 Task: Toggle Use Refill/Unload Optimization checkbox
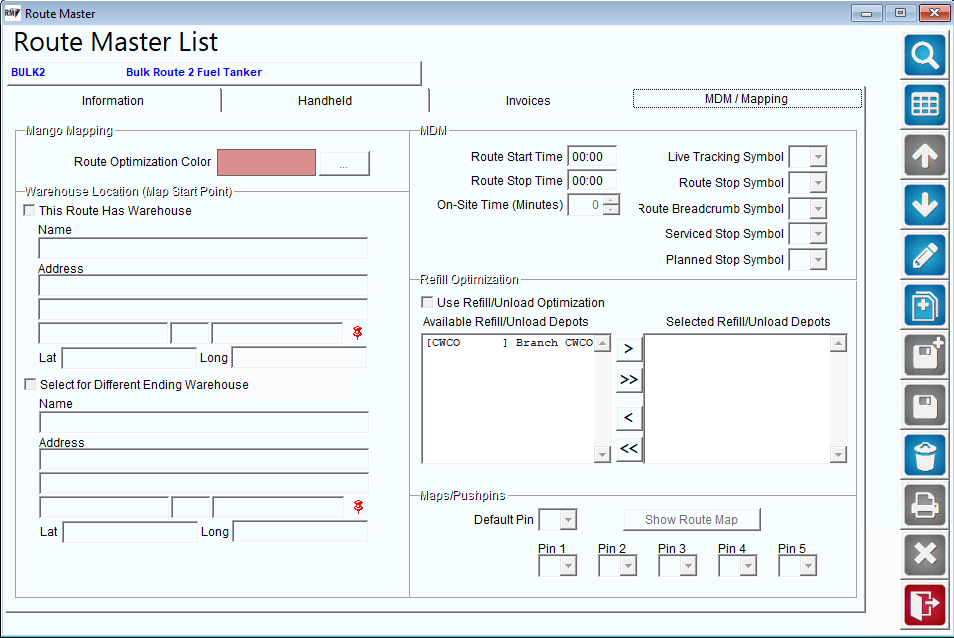[x=427, y=302]
